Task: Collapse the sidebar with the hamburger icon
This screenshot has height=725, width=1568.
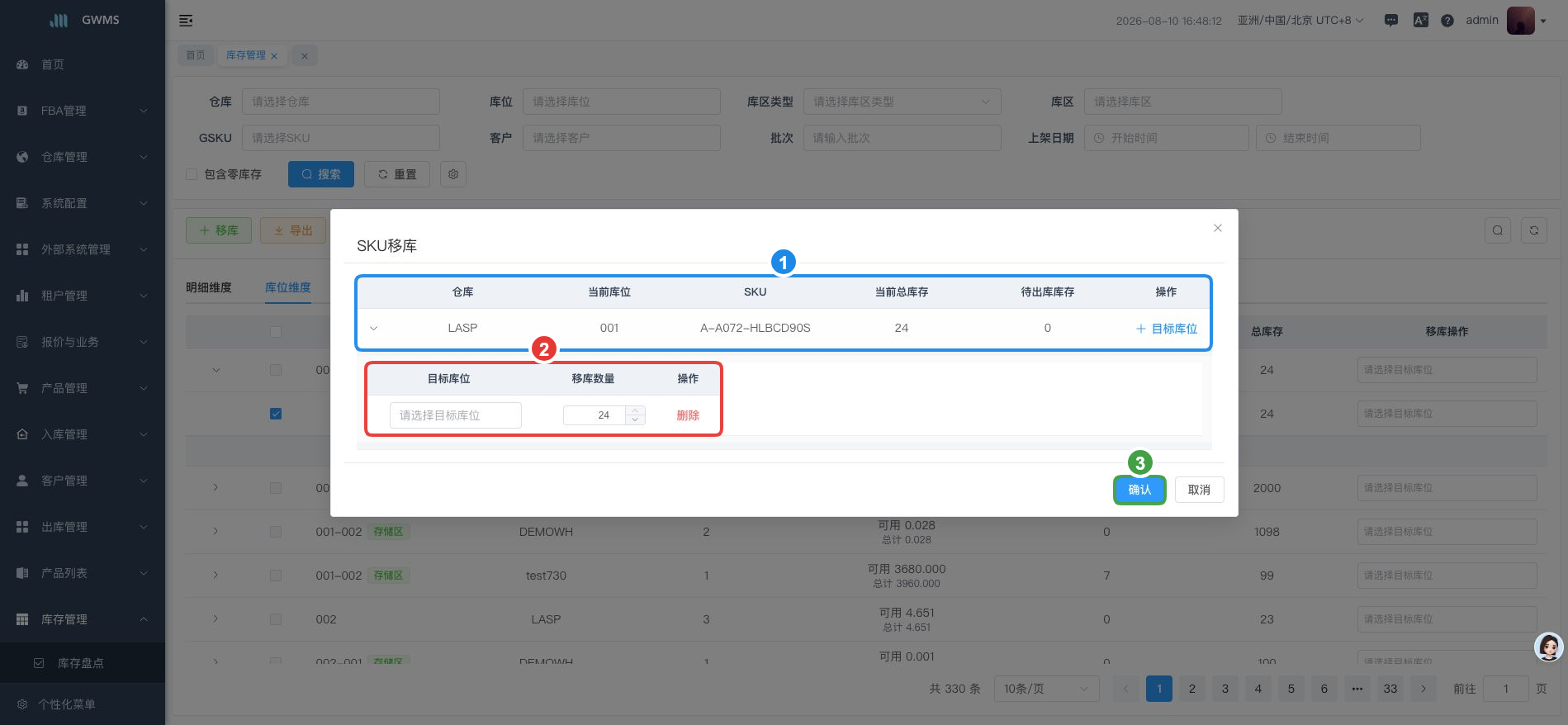Action: (186, 21)
